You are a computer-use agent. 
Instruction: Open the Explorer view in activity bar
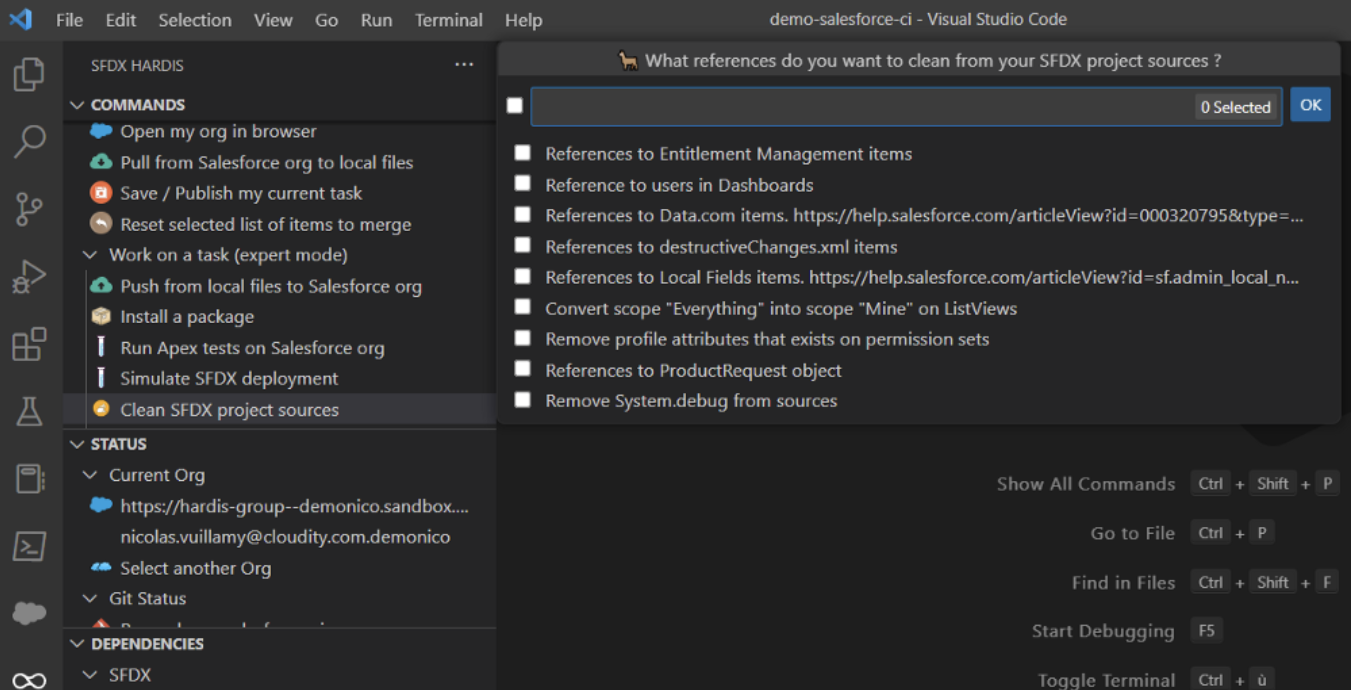[x=29, y=75]
